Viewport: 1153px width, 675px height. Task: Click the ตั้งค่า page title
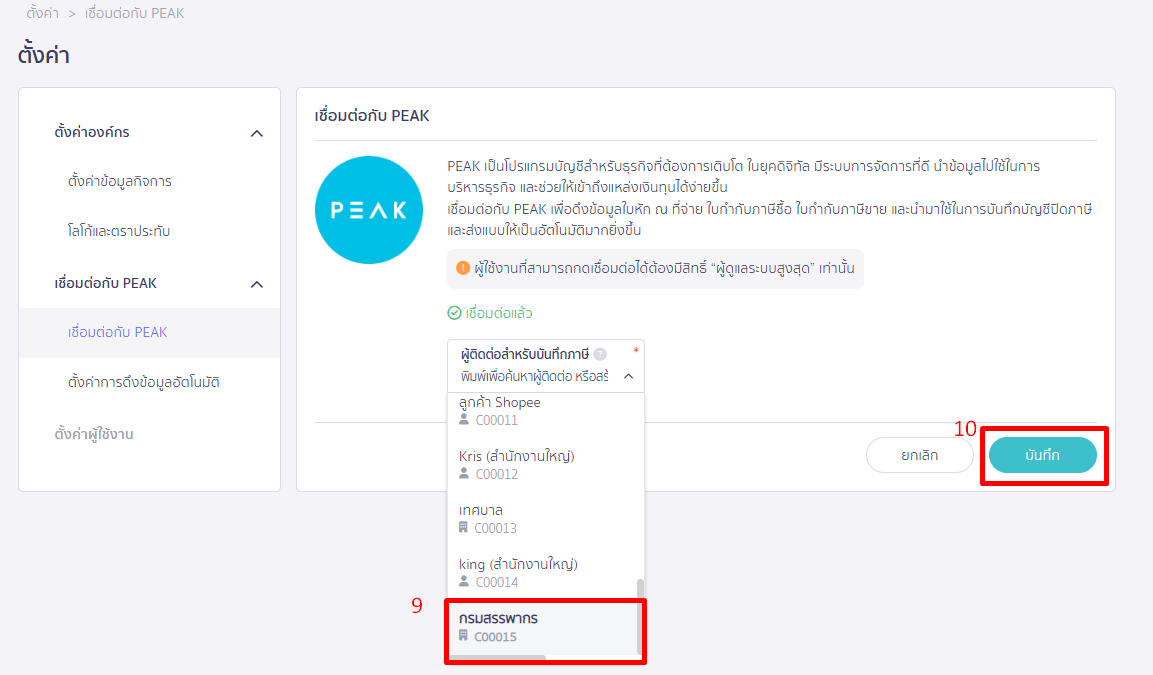[x=43, y=55]
